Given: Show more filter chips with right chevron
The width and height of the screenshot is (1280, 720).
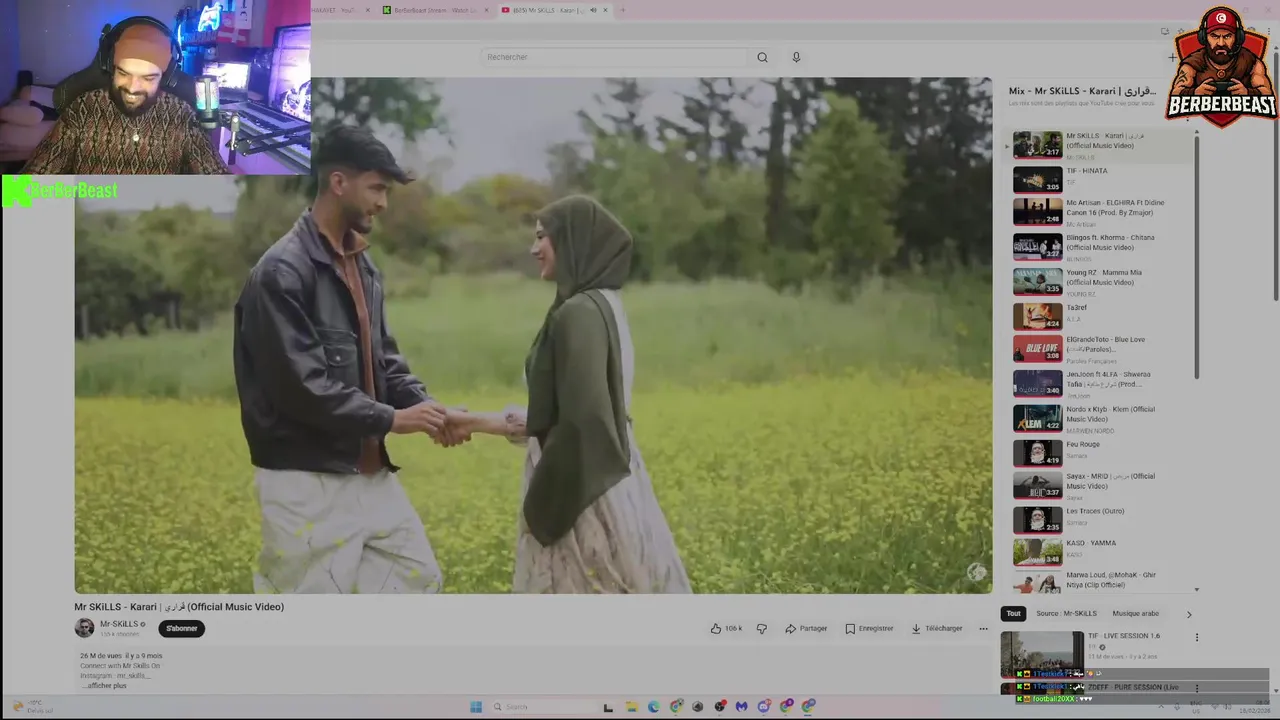Looking at the screenshot, I should pyautogui.click(x=1189, y=614).
